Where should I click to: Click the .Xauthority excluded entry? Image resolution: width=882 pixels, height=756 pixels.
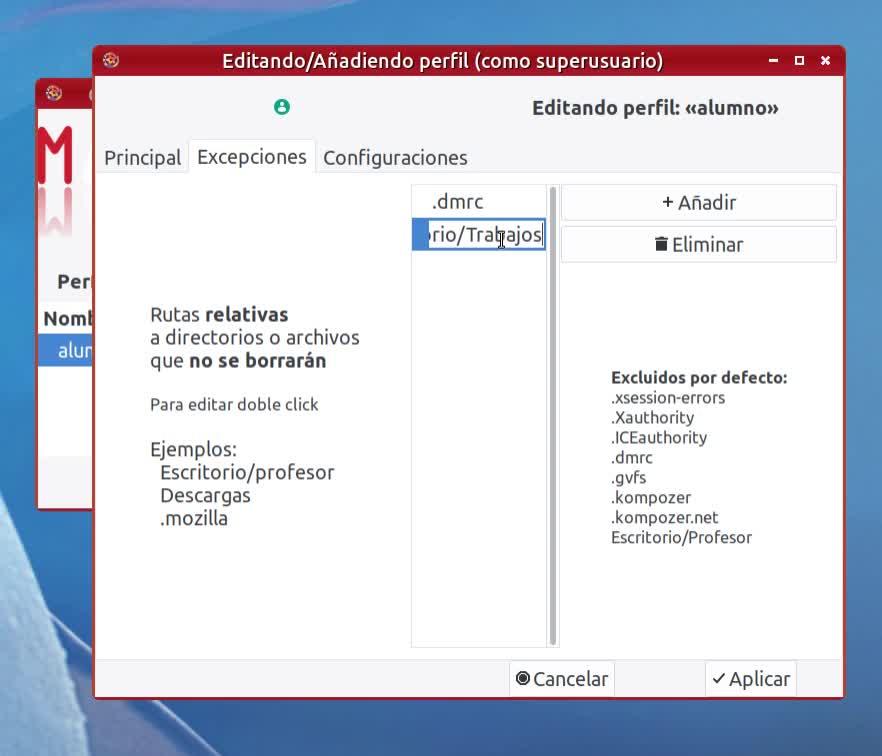tap(652, 417)
